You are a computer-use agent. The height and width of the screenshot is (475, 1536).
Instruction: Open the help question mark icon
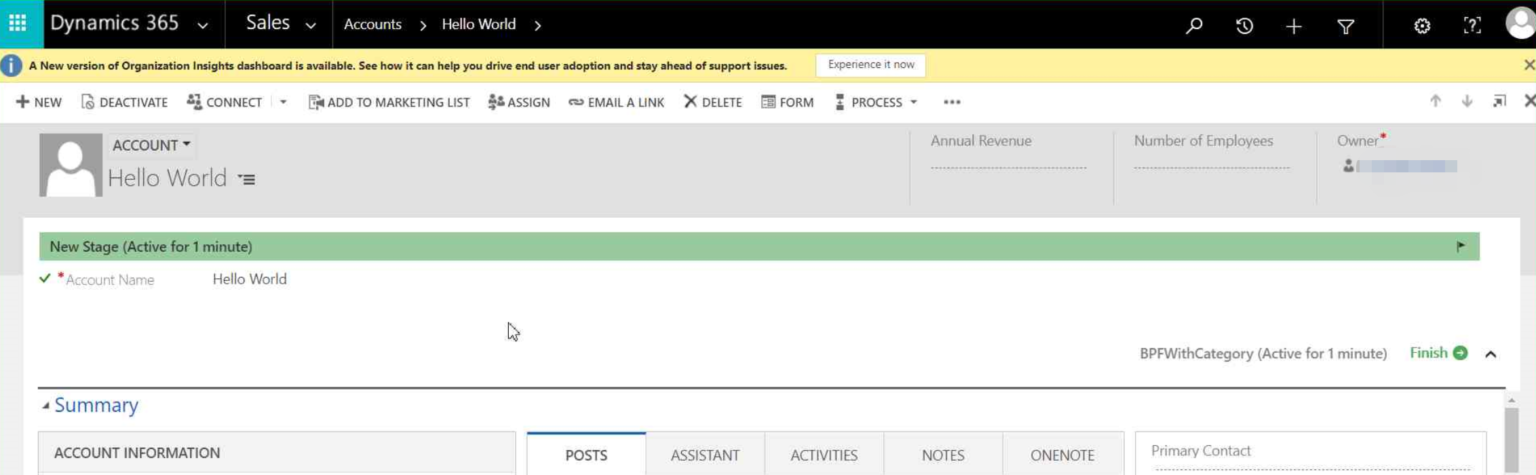(1472, 26)
